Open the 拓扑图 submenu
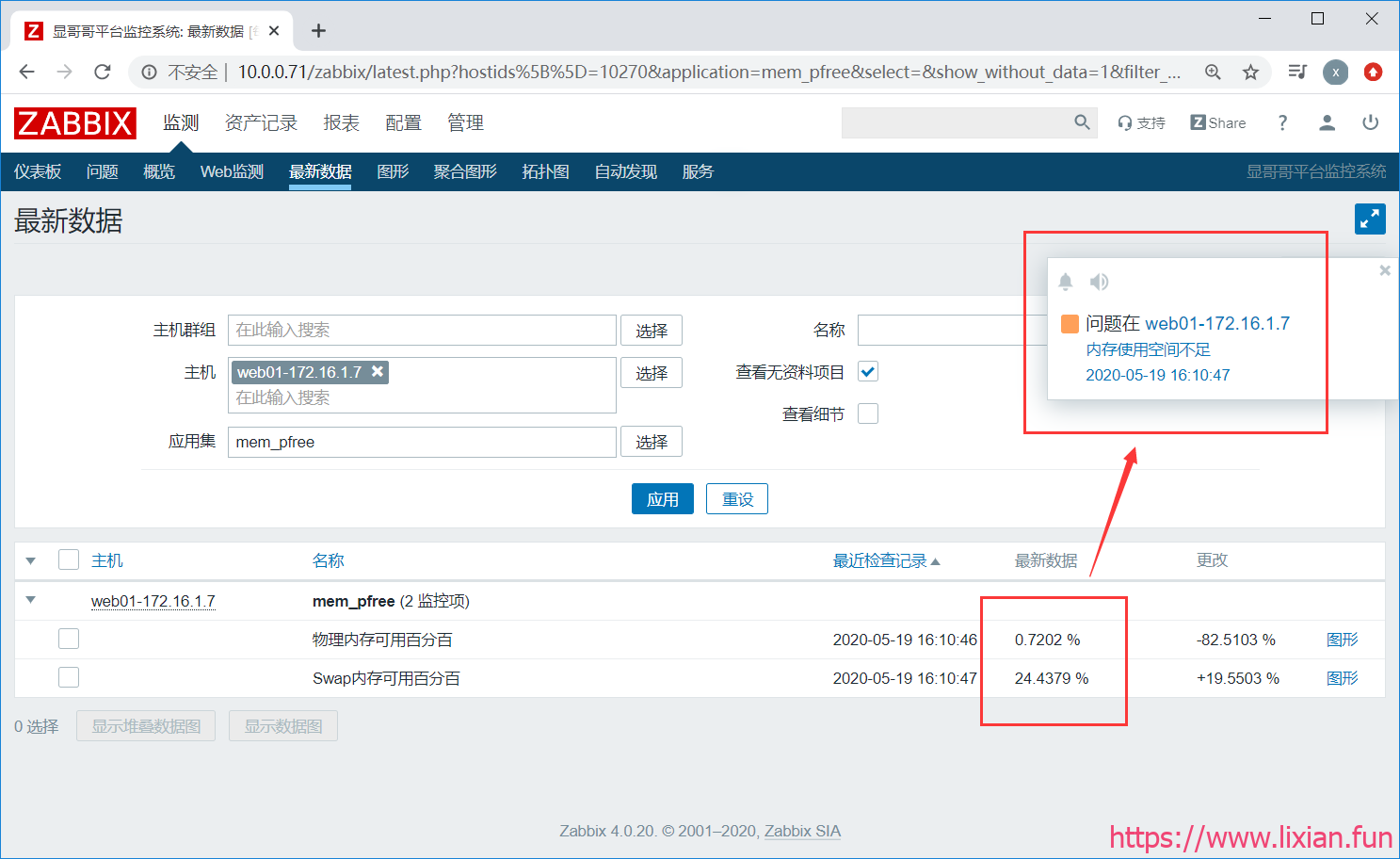The height and width of the screenshot is (859, 1400). (x=545, y=171)
